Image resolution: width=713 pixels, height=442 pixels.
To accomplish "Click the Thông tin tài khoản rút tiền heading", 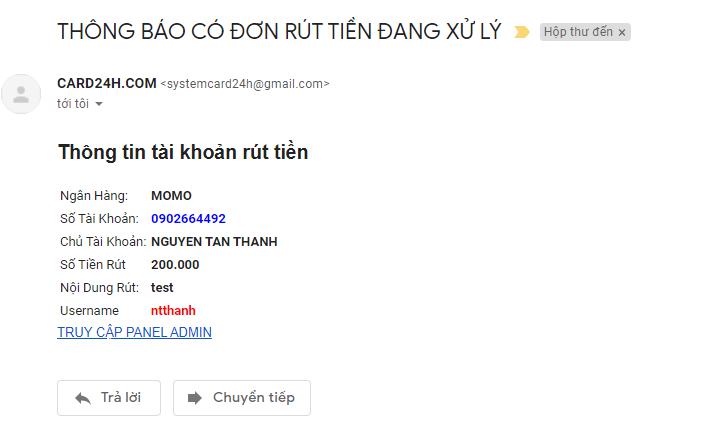I will [183, 152].
